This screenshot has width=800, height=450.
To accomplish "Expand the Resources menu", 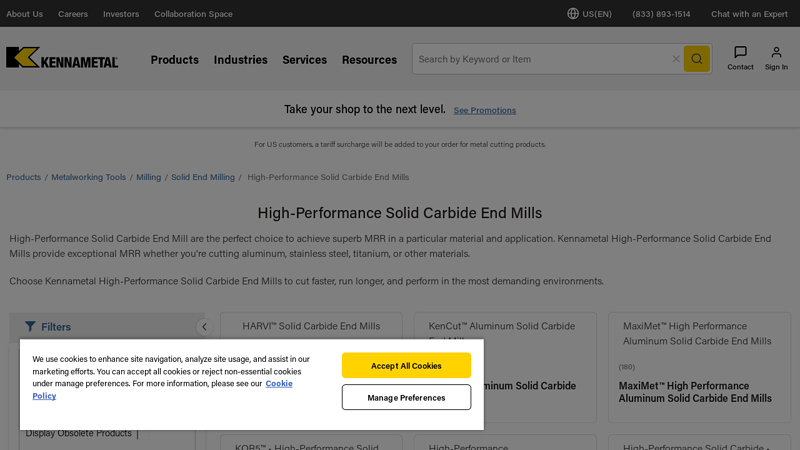I will 369,60.
